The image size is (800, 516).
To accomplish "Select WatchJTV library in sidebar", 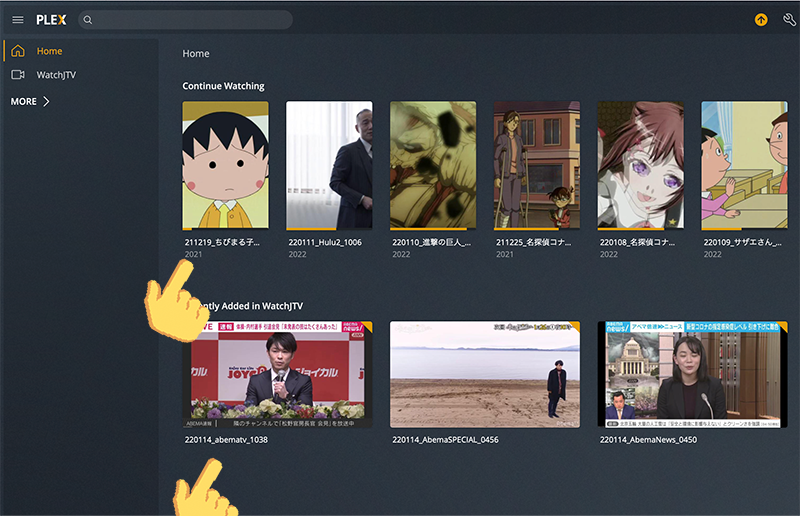I will coord(56,75).
